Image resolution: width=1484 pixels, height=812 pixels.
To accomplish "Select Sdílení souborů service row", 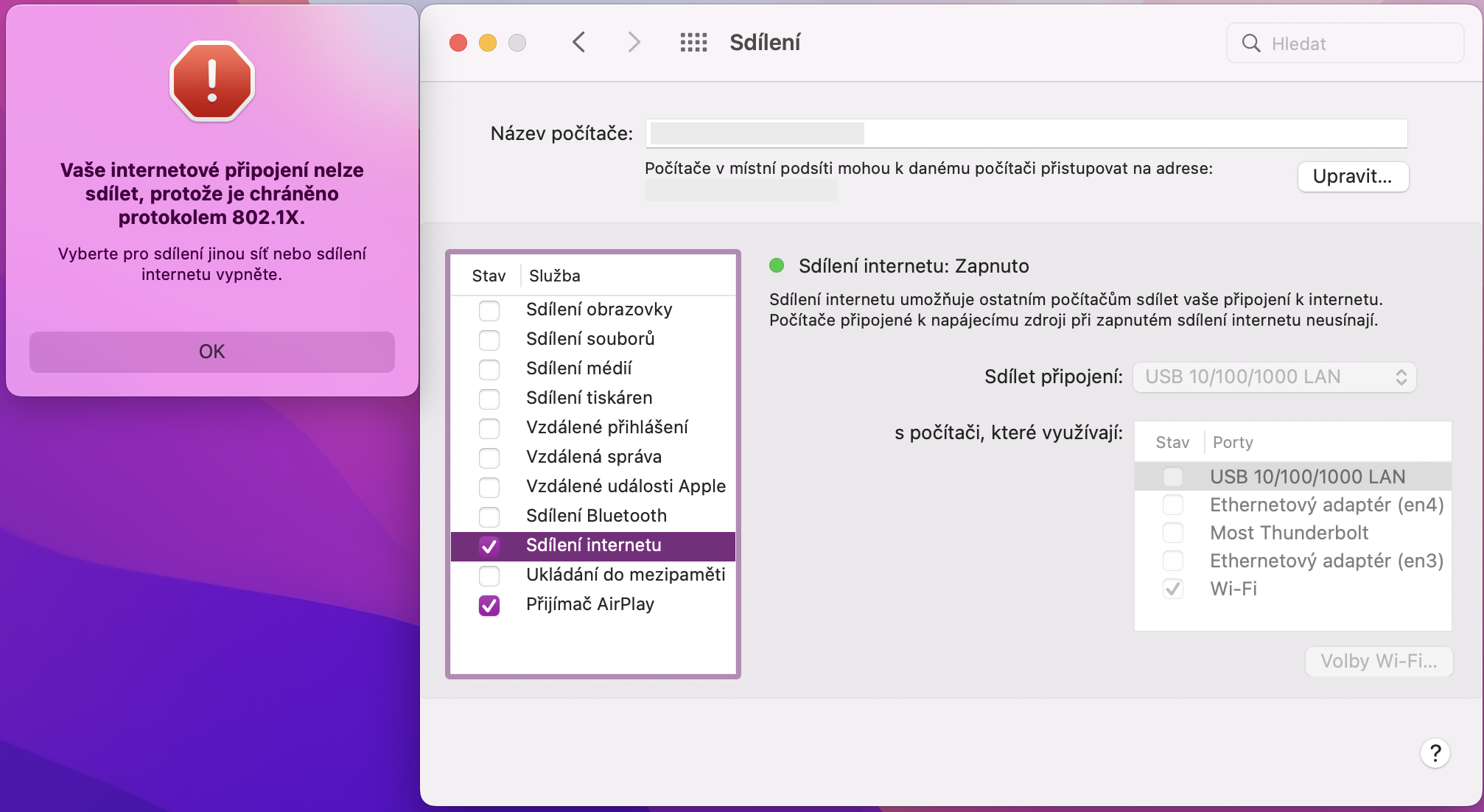I will [x=590, y=339].
